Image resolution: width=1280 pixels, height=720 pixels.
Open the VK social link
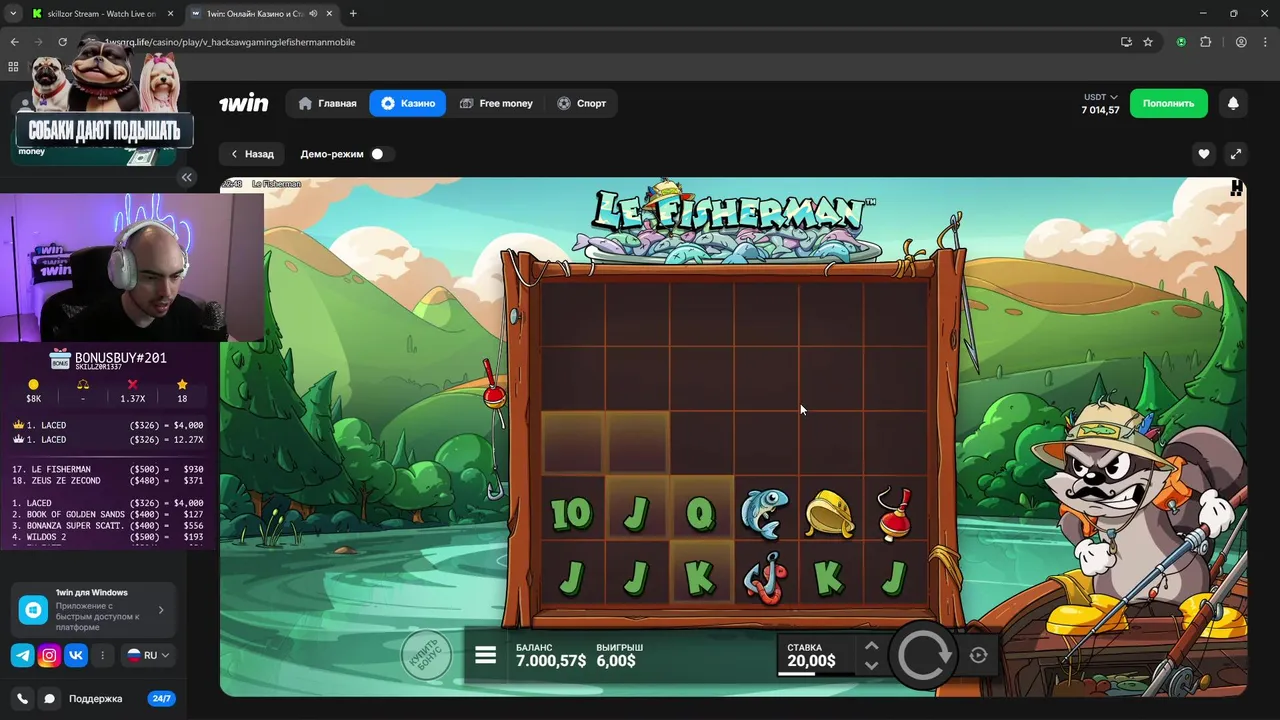(76, 656)
